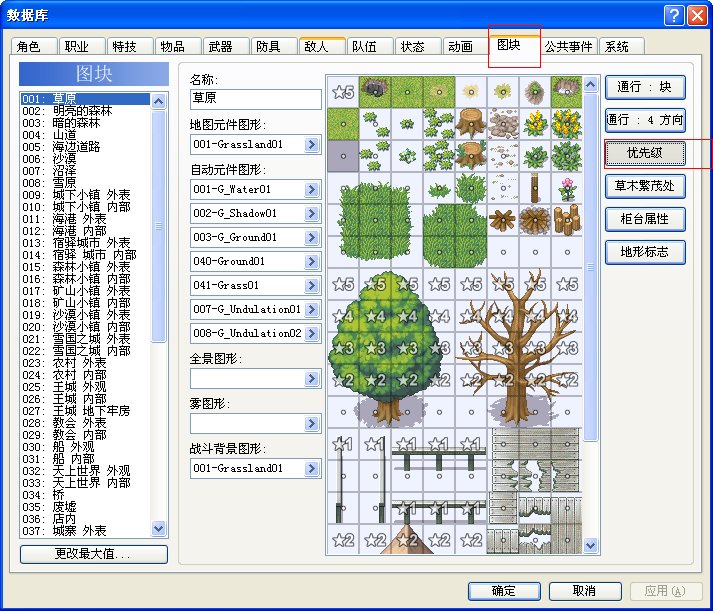
Task: Switch to the 动画 tab
Action: 466,46
